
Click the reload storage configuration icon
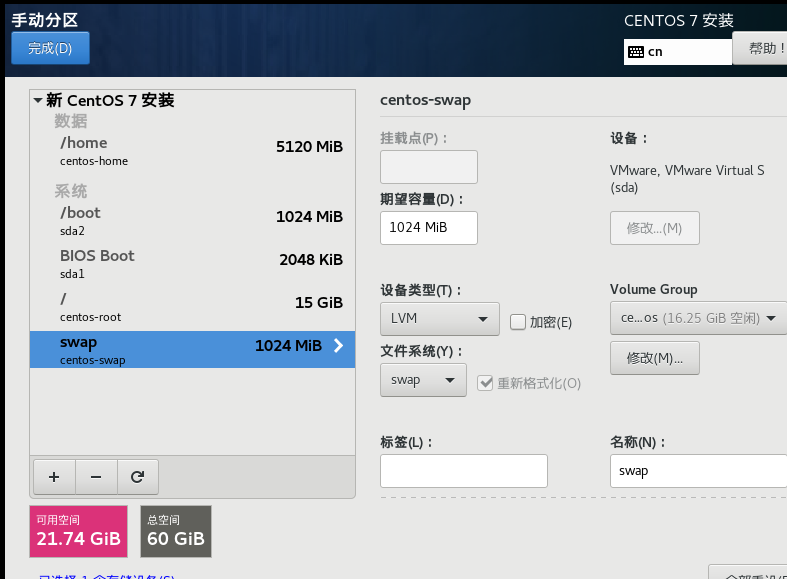point(138,477)
